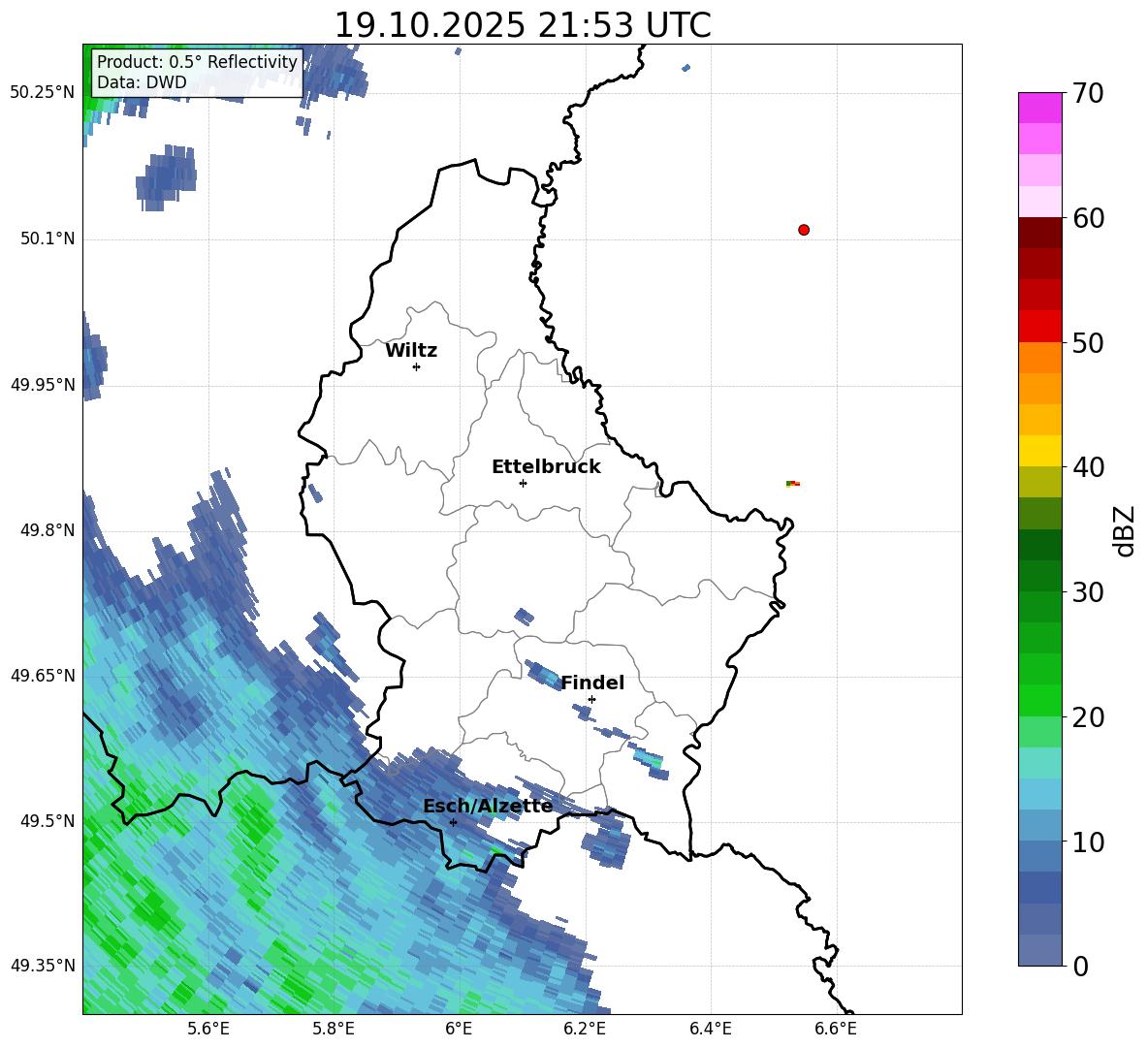Click the colorbar label 0
Viewport: 1148px width, 1048px height.
pyautogui.click(x=1080, y=966)
